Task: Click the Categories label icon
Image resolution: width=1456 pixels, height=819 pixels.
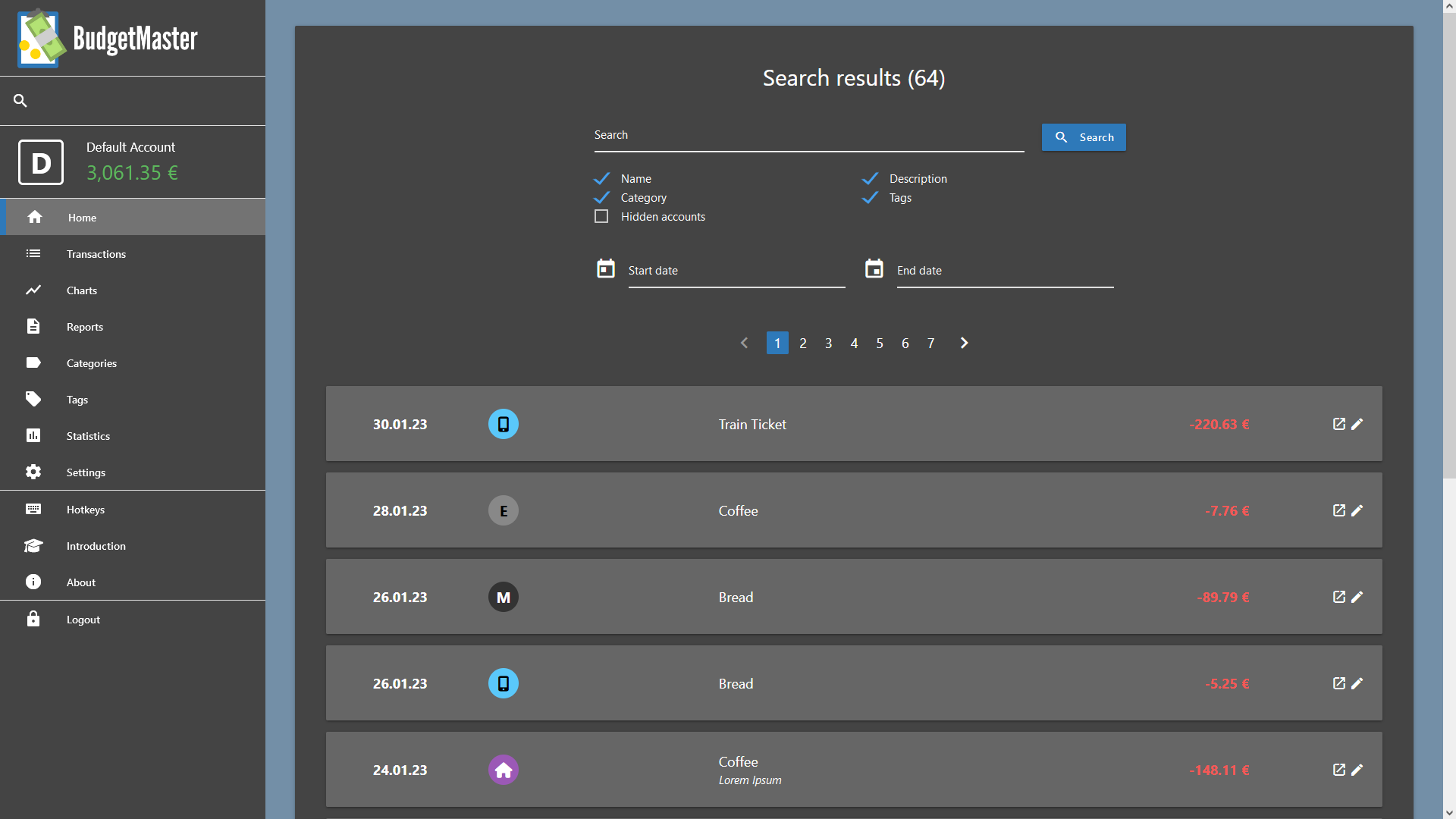Action: 33,362
